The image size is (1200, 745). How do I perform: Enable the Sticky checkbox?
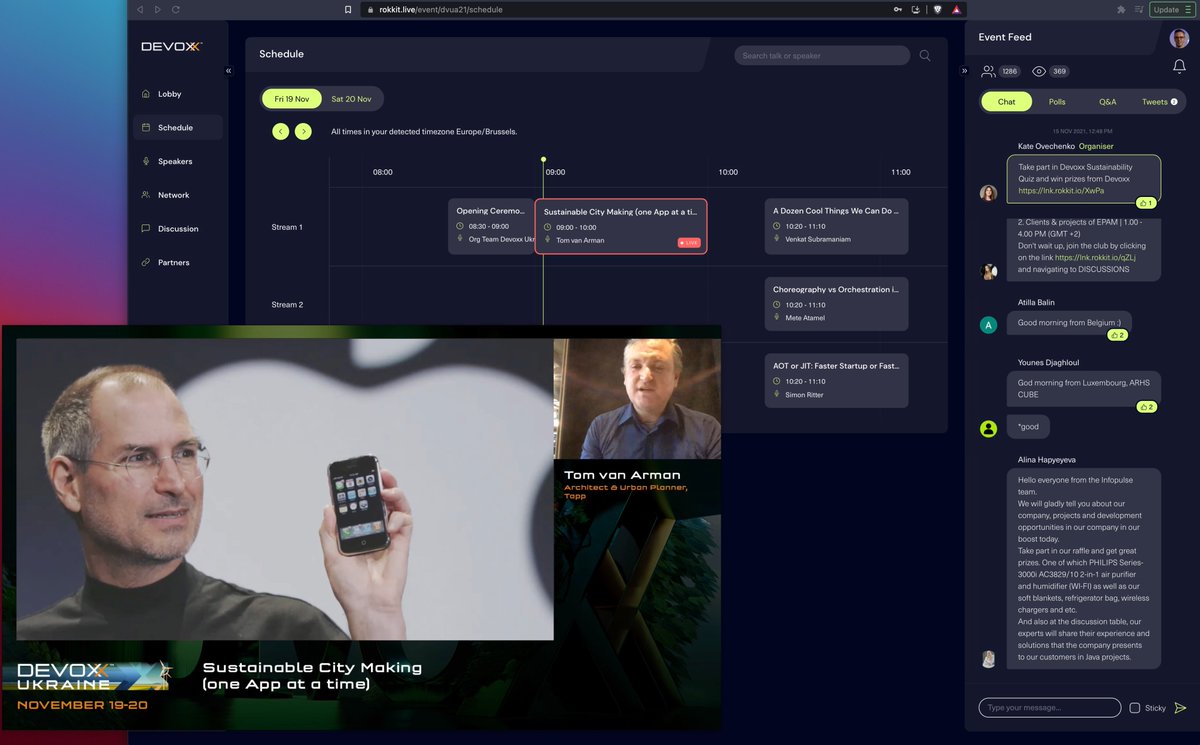click(1134, 708)
